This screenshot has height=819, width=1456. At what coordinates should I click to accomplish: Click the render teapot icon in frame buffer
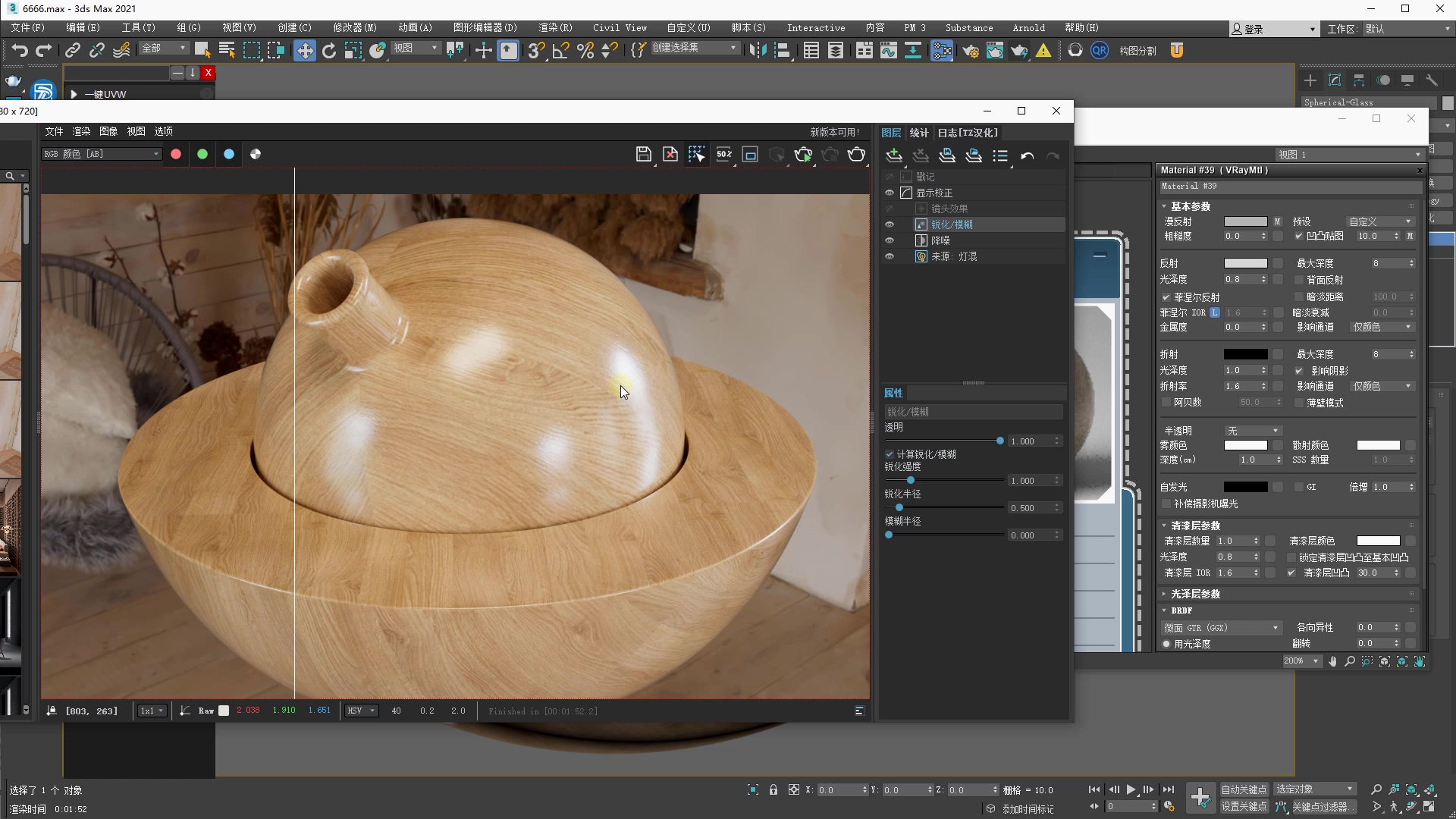[x=856, y=155]
